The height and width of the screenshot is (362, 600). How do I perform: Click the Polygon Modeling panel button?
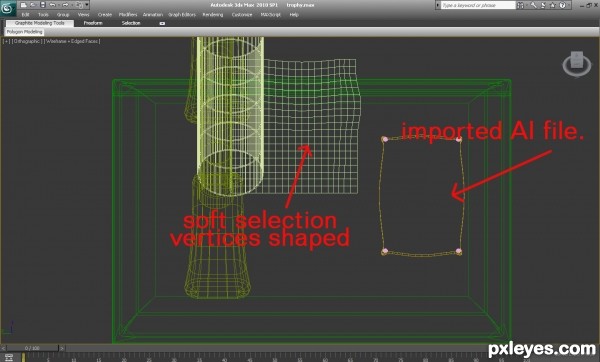click(24, 32)
